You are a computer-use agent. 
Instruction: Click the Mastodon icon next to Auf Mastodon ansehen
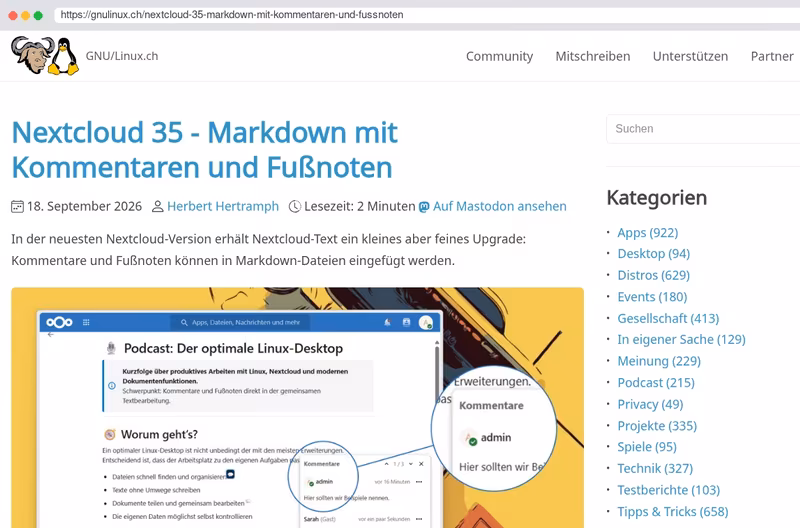click(424, 207)
